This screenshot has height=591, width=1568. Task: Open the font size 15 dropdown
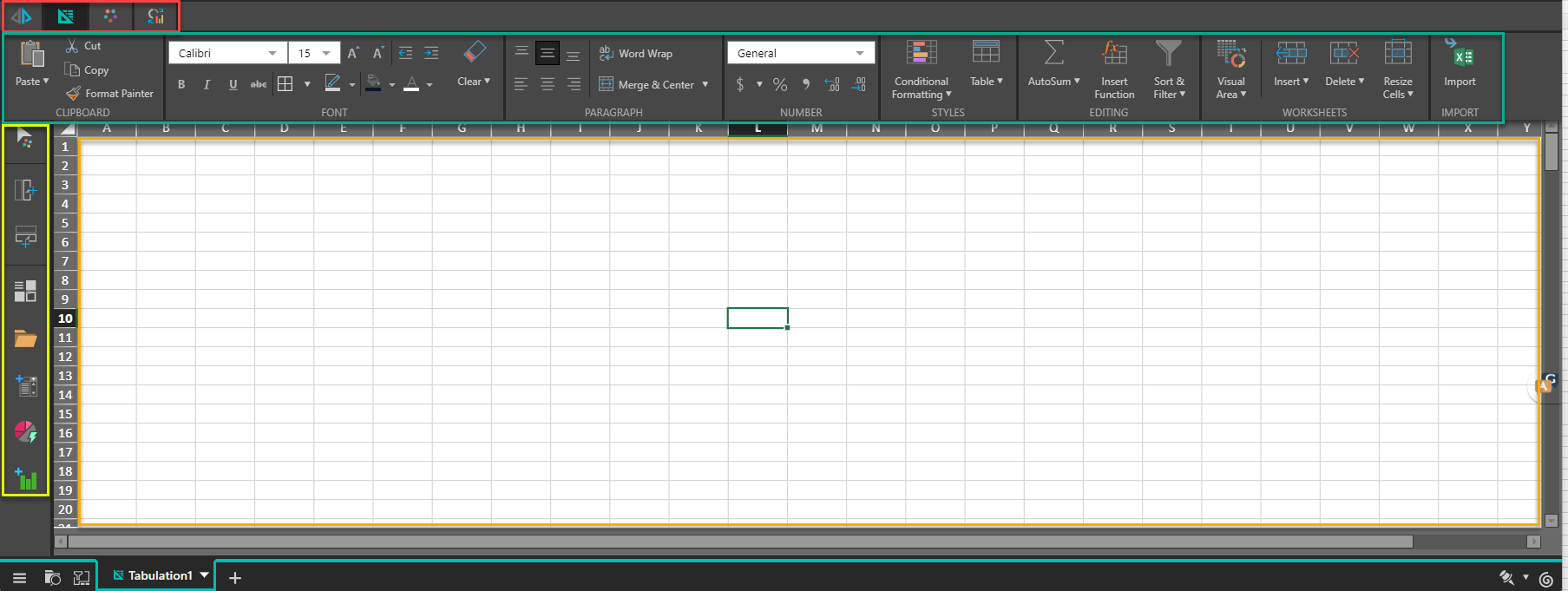click(326, 54)
